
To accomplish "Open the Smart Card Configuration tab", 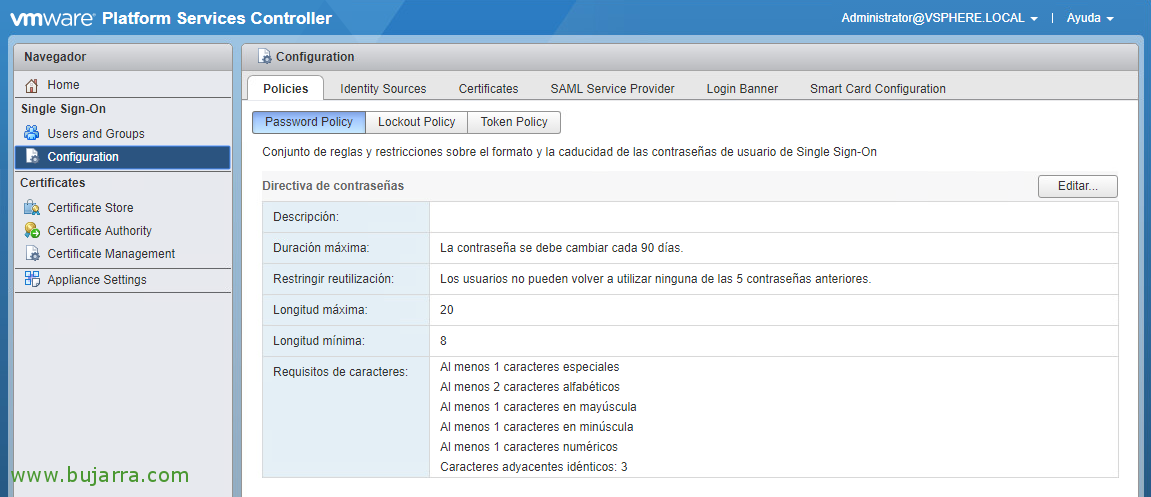I will coord(877,89).
